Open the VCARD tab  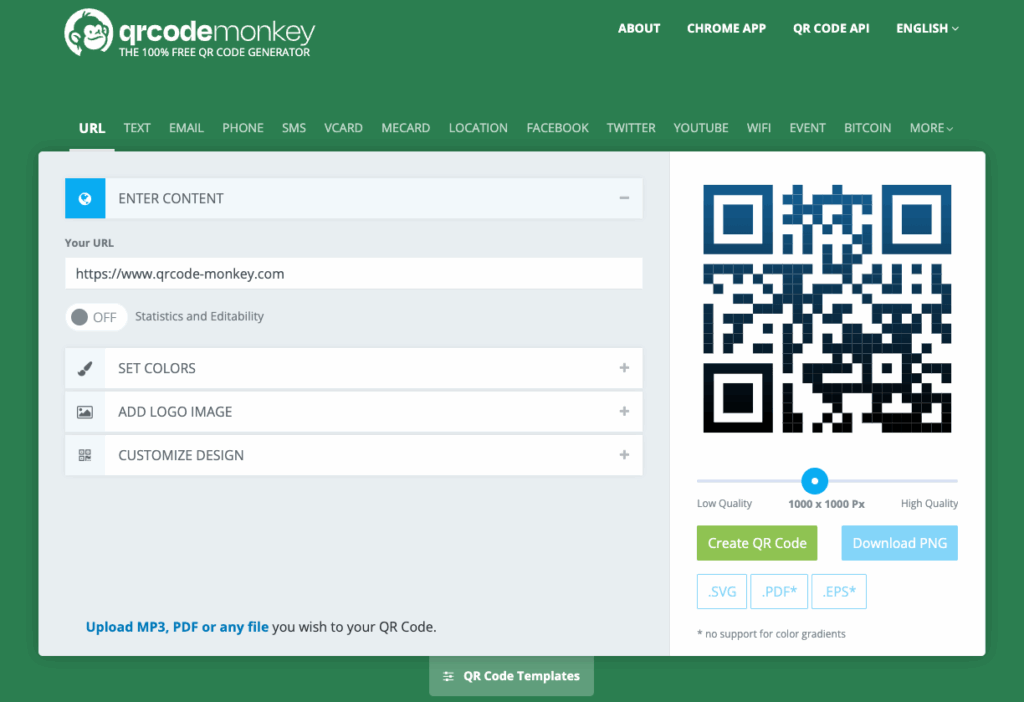coord(343,127)
